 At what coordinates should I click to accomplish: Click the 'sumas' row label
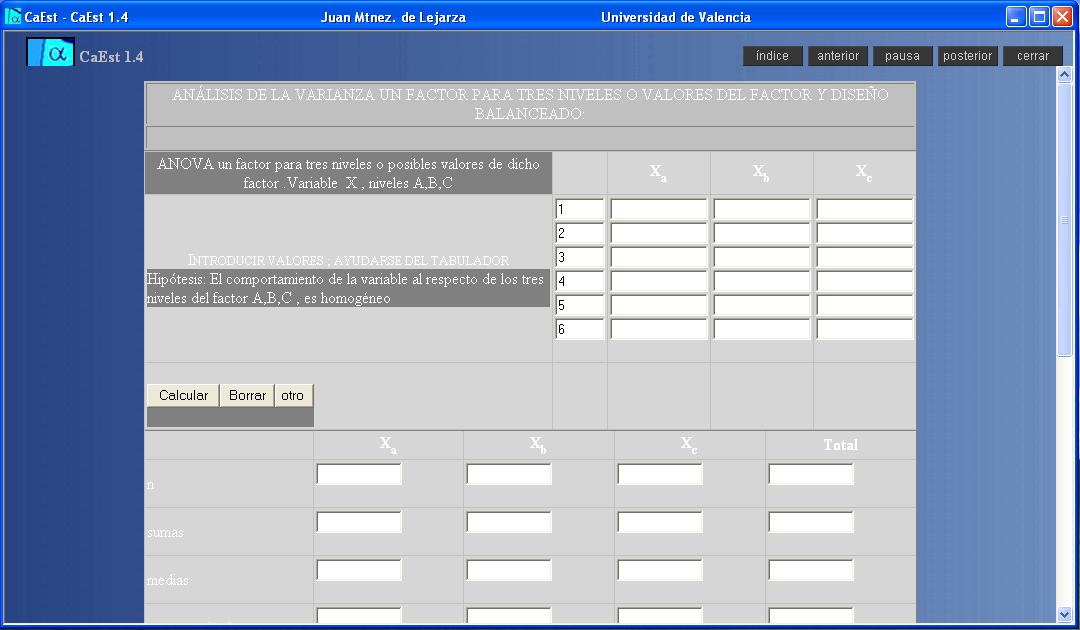pos(165,532)
